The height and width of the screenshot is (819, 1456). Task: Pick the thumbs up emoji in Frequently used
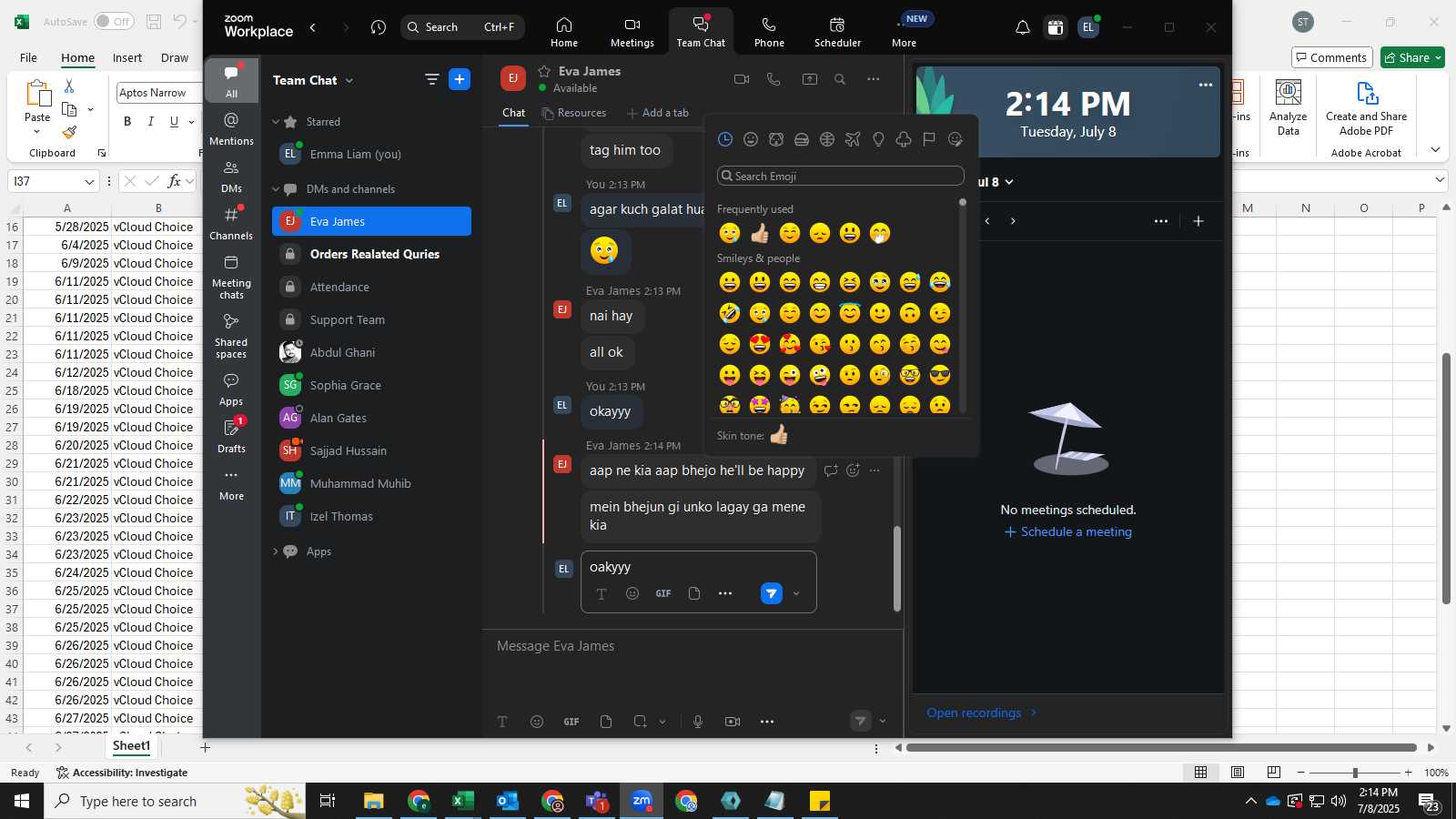pyautogui.click(x=760, y=233)
